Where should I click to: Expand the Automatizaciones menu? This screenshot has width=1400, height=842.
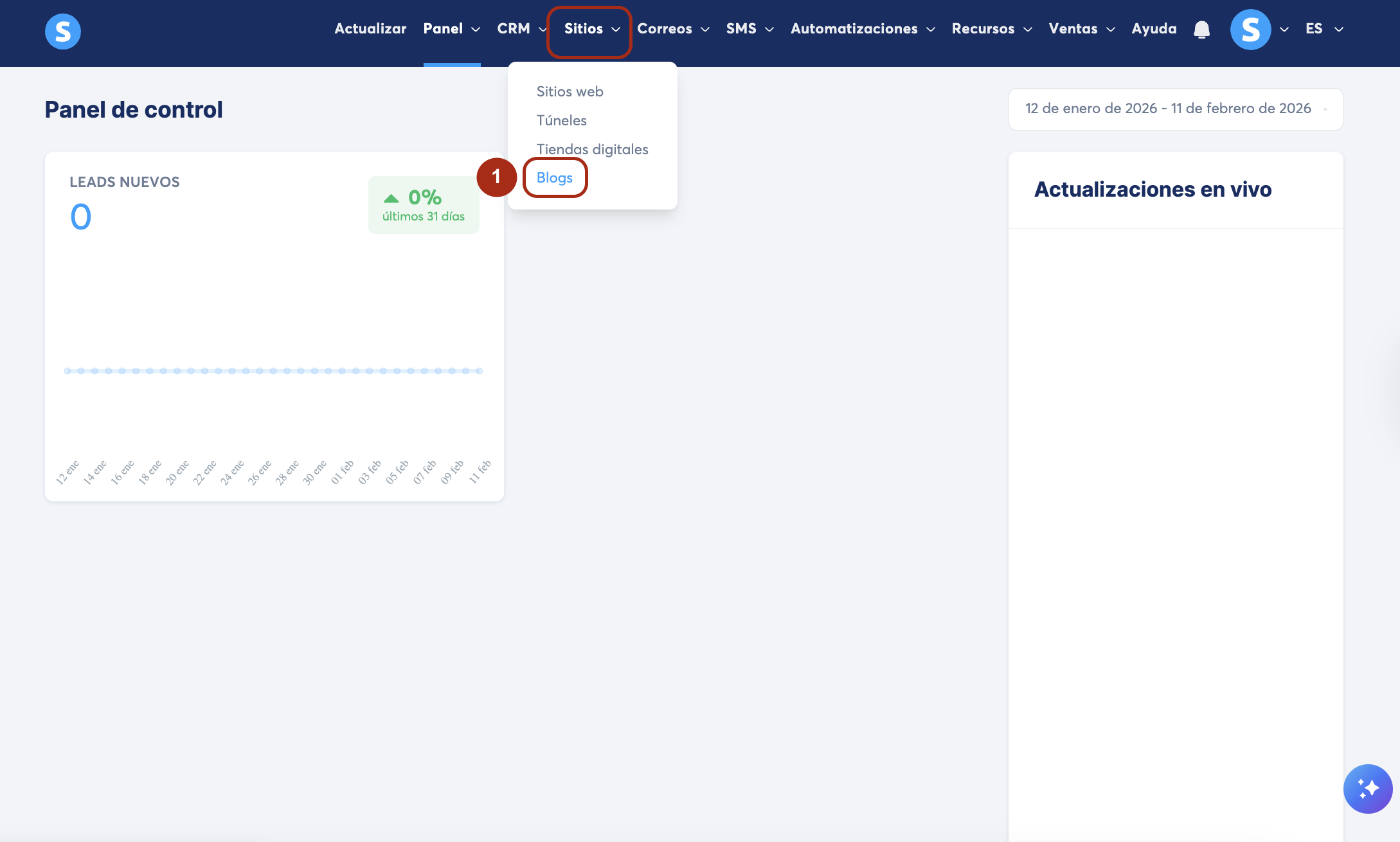pos(862,29)
